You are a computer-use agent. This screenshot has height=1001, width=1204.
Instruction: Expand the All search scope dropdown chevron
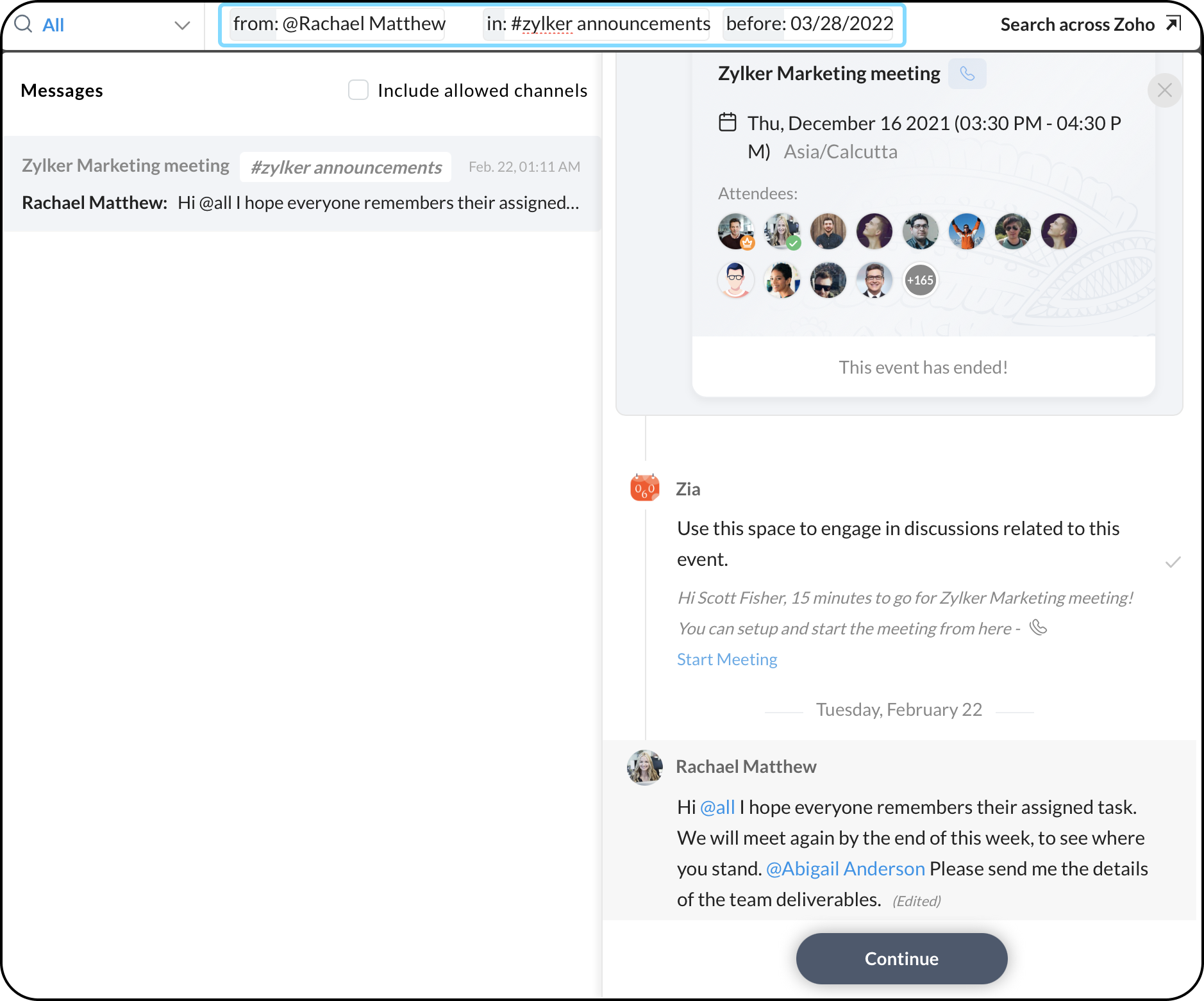[x=182, y=26]
